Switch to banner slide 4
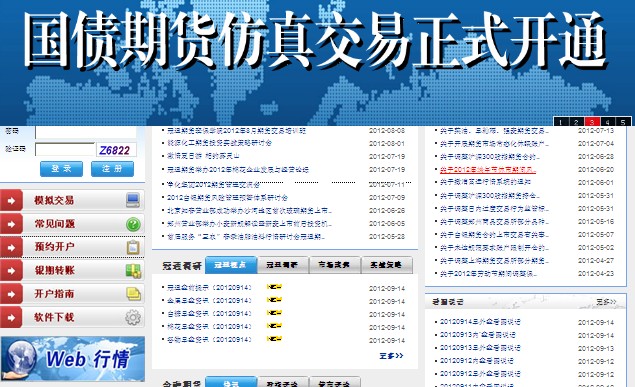Image resolution: width=635 pixels, height=387 pixels. coord(607,122)
